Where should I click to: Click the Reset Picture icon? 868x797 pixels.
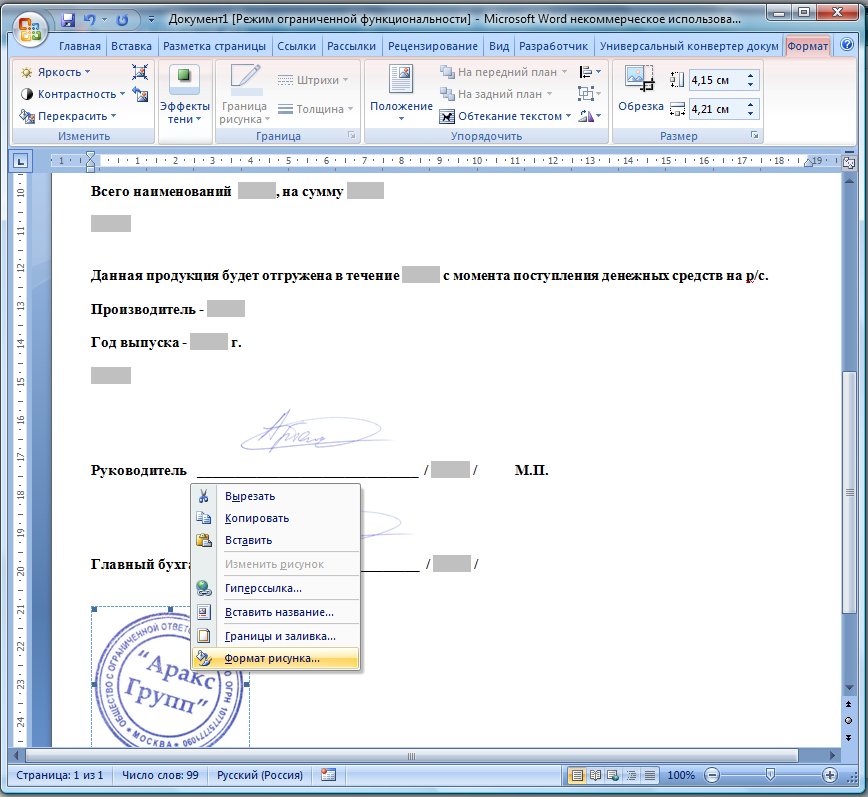point(139,95)
